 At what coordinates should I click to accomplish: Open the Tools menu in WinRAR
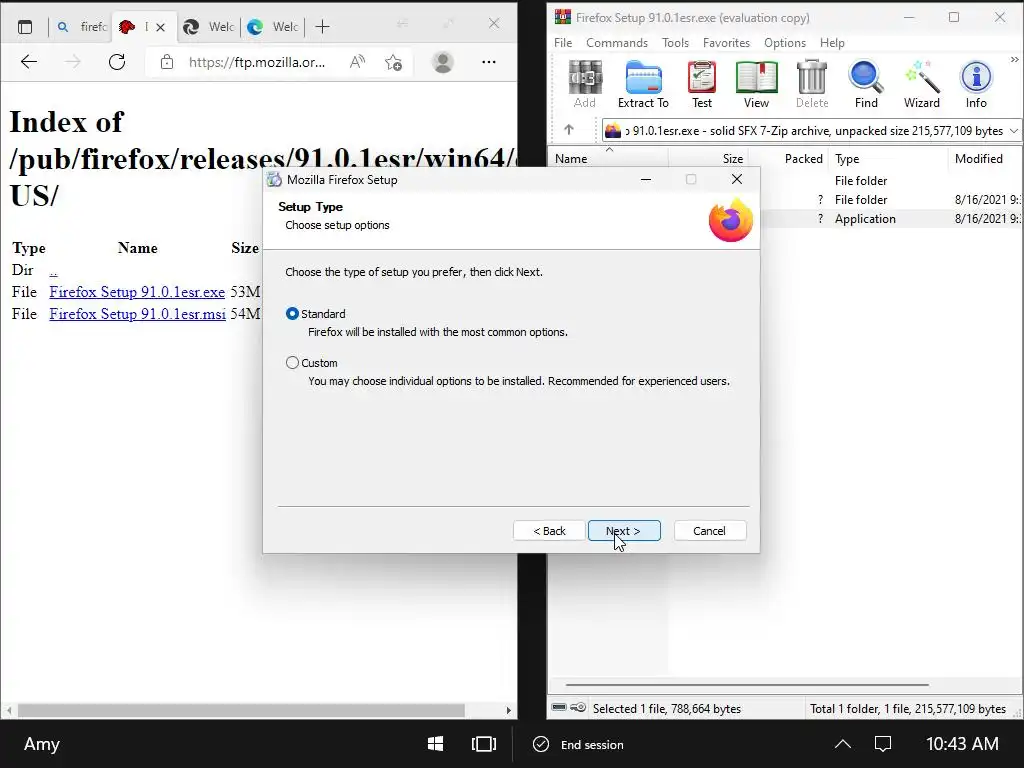675,42
